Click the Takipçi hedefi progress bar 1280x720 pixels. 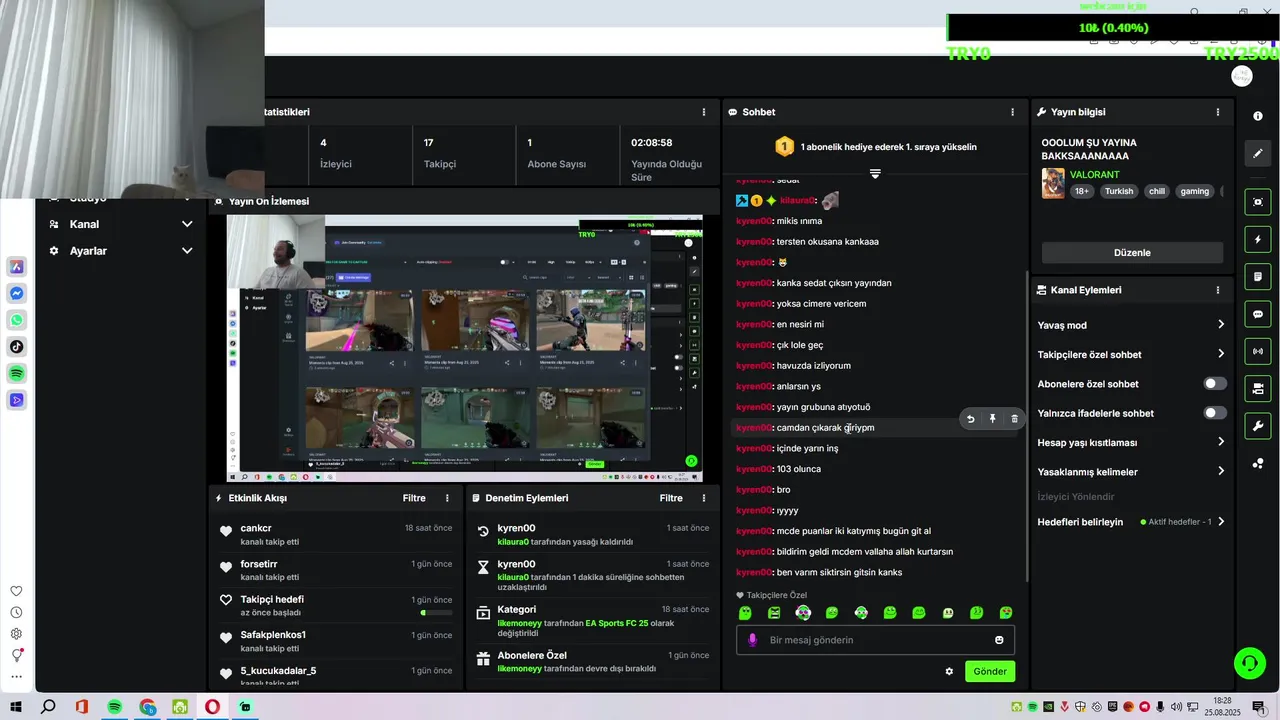436,612
